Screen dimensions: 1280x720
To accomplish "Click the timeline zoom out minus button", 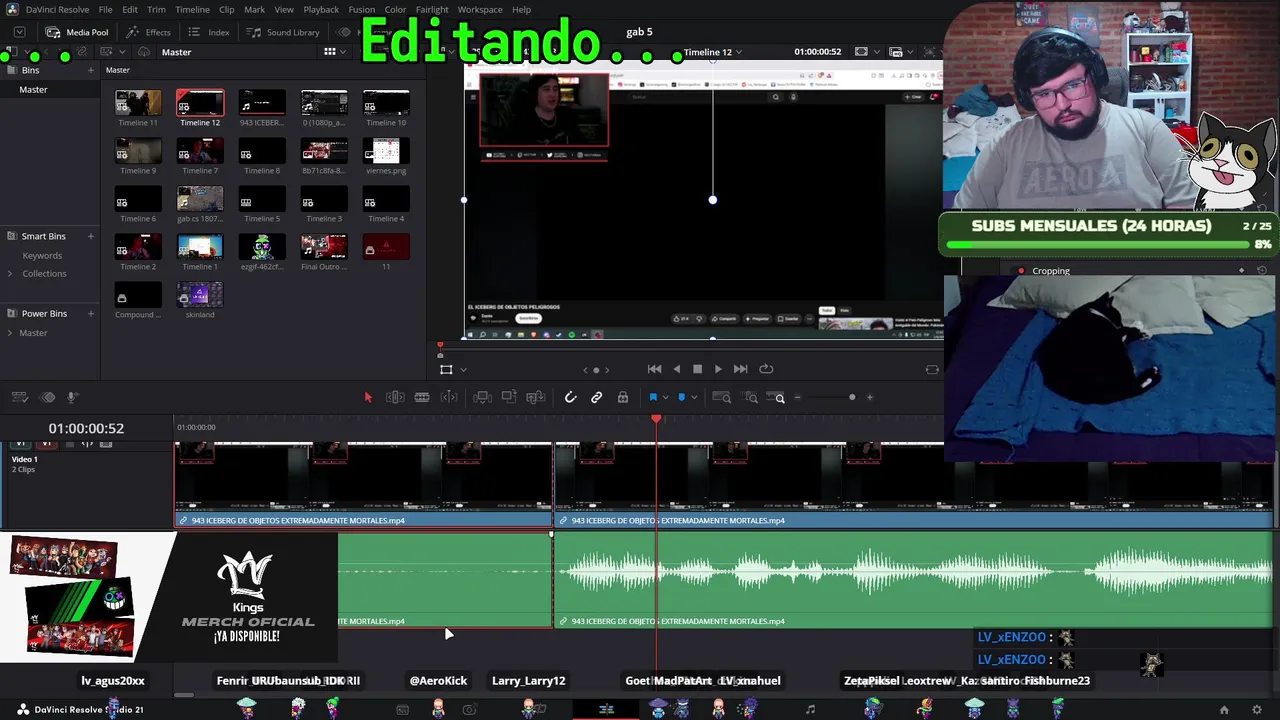I will [x=797, y=398].
